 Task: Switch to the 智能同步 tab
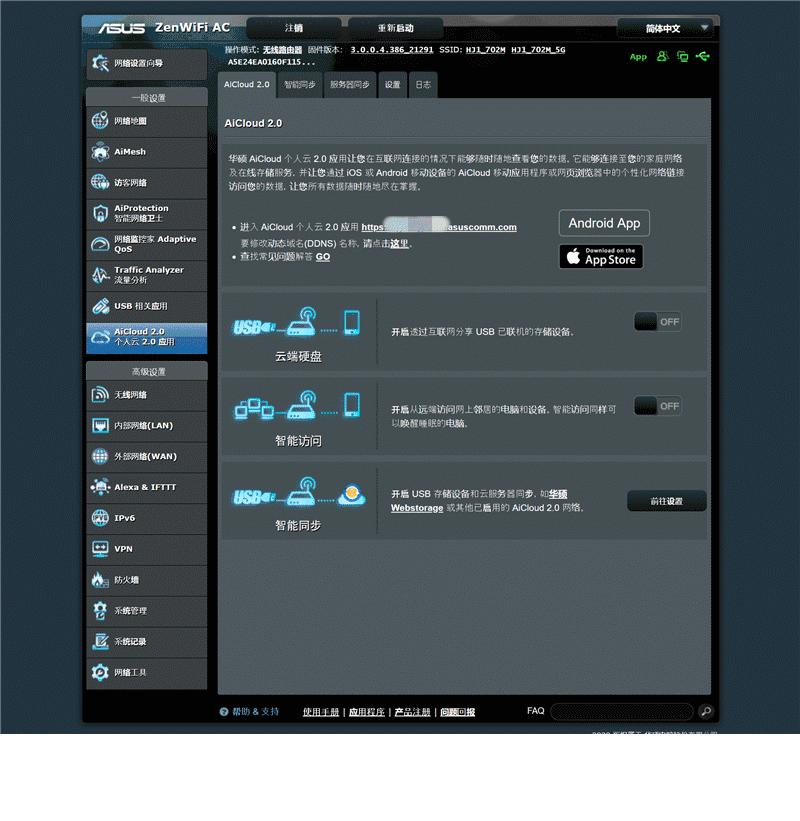click(299, 85)
